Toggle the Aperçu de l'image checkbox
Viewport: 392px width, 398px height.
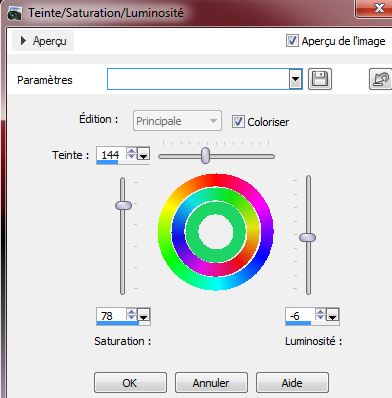tap(292, 41)
